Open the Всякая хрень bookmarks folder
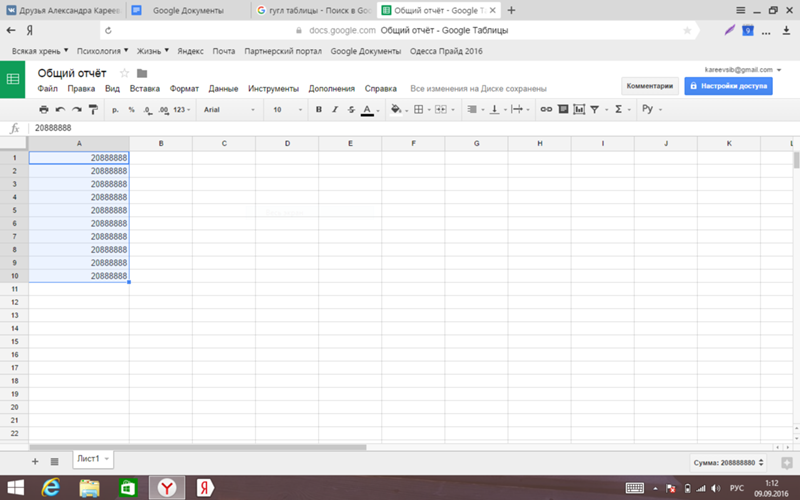The image size is (800, 500). tap(40, 51)
